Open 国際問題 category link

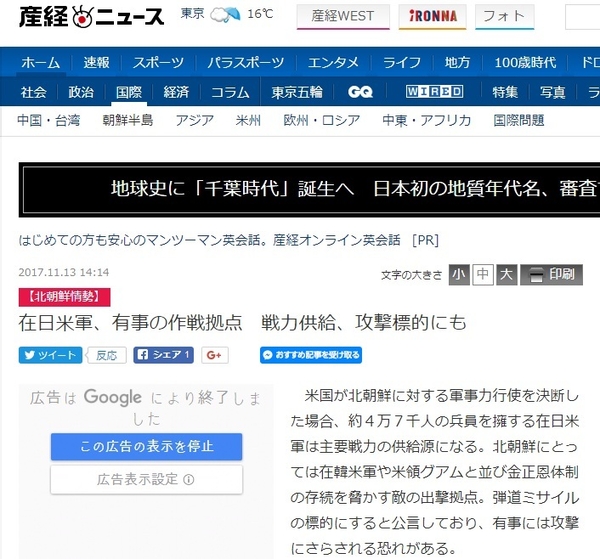pos(519,121)
